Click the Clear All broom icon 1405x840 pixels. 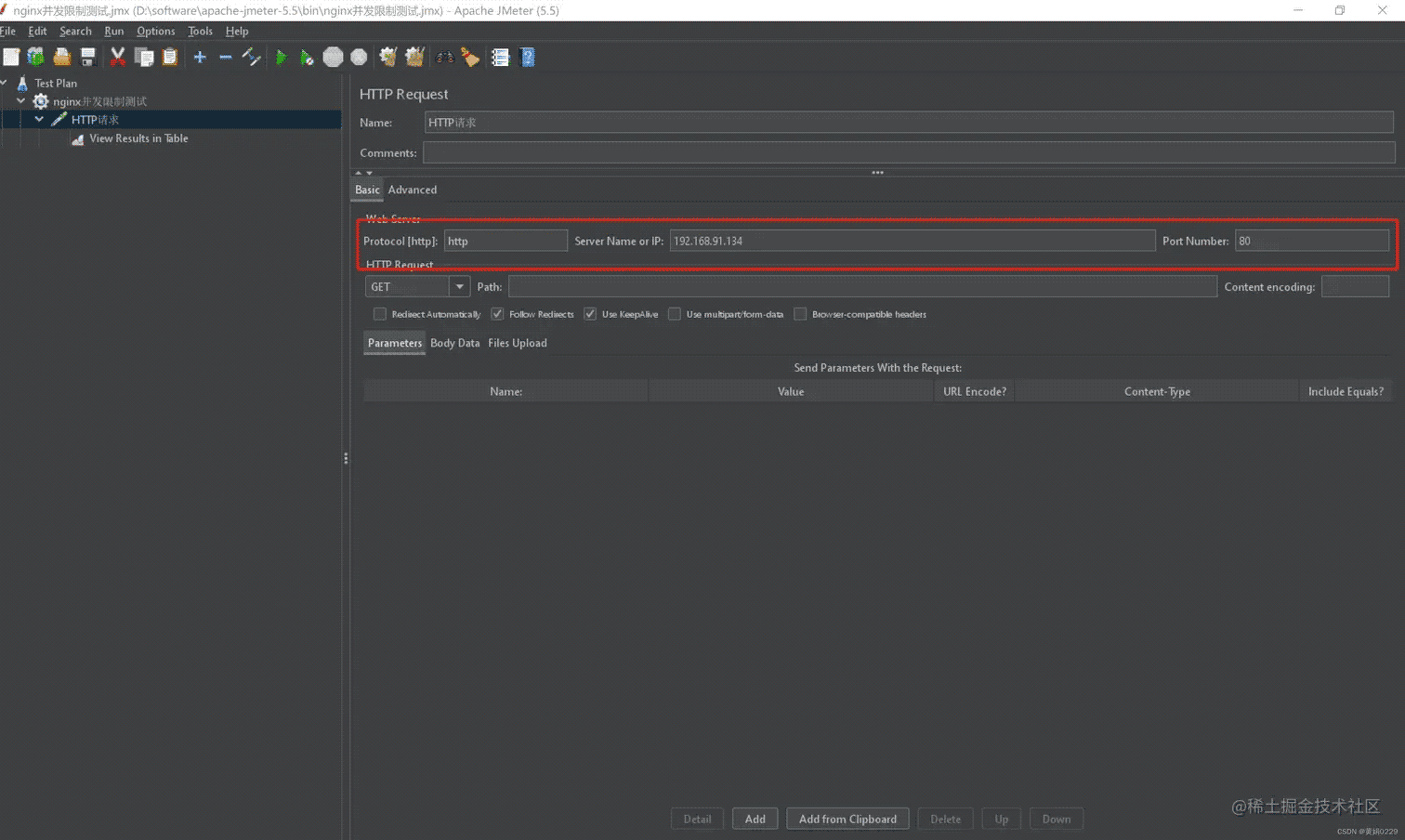414,58
